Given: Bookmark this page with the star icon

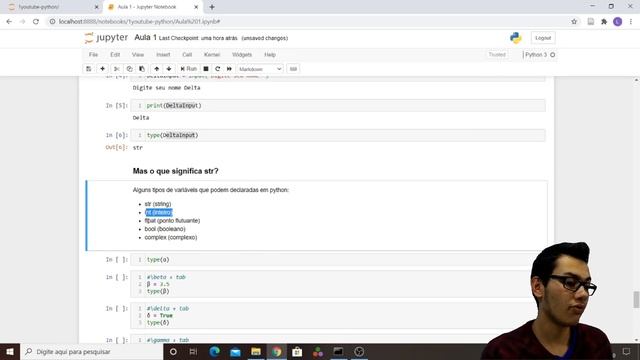Looking at the screenshot, I should [x=574, y=21].
